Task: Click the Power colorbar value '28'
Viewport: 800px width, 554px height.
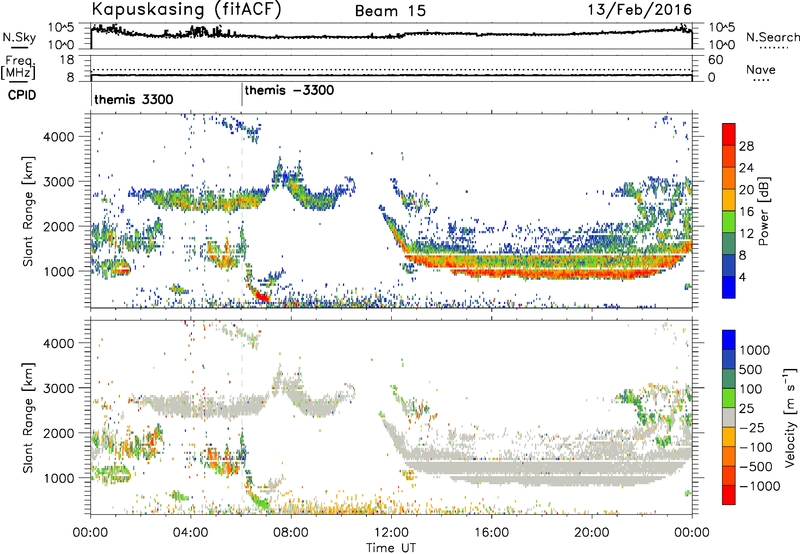Action: pyautogui.click(x=746, y=146)
